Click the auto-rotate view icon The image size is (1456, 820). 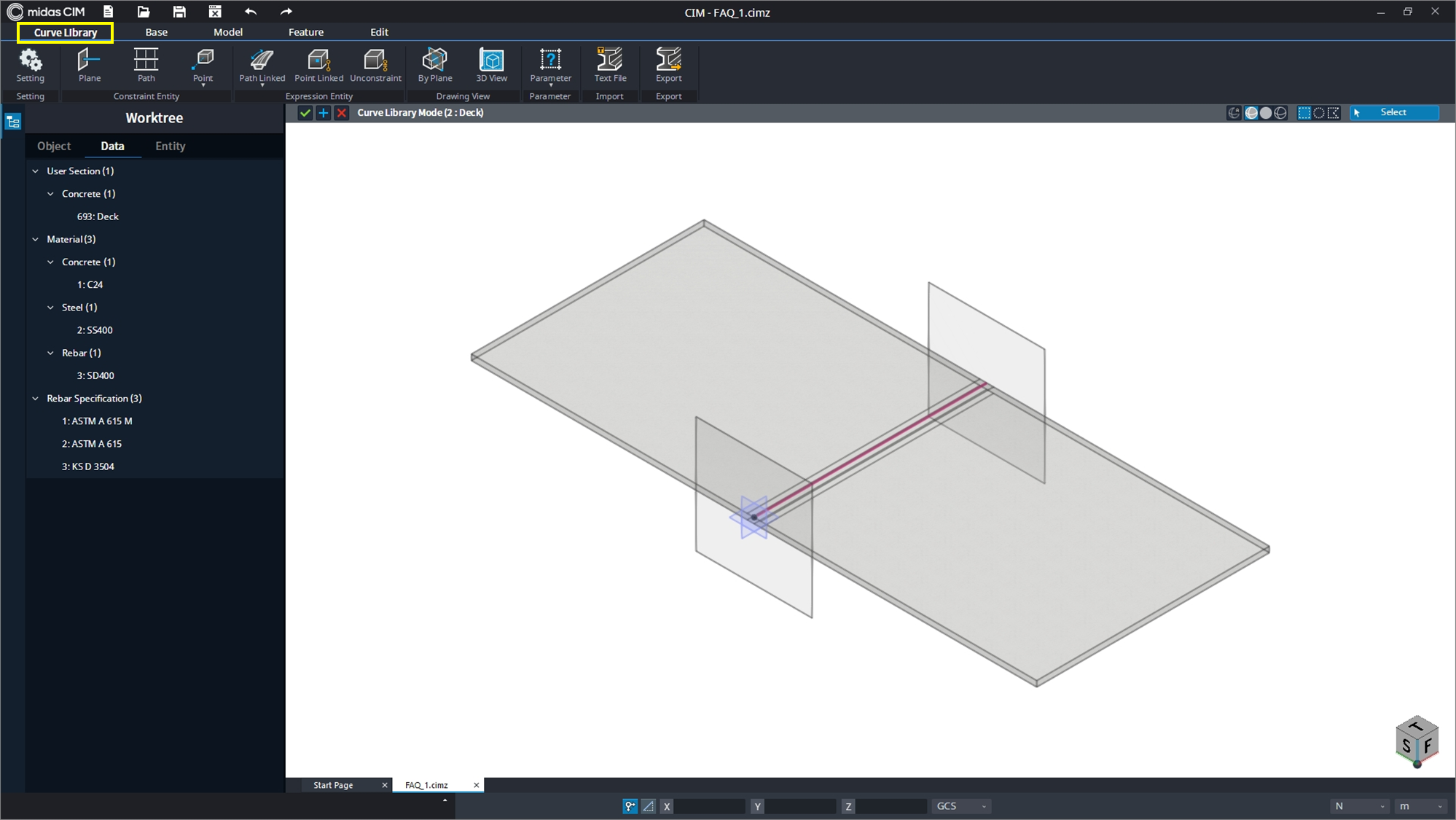[x=1234, y=113]
